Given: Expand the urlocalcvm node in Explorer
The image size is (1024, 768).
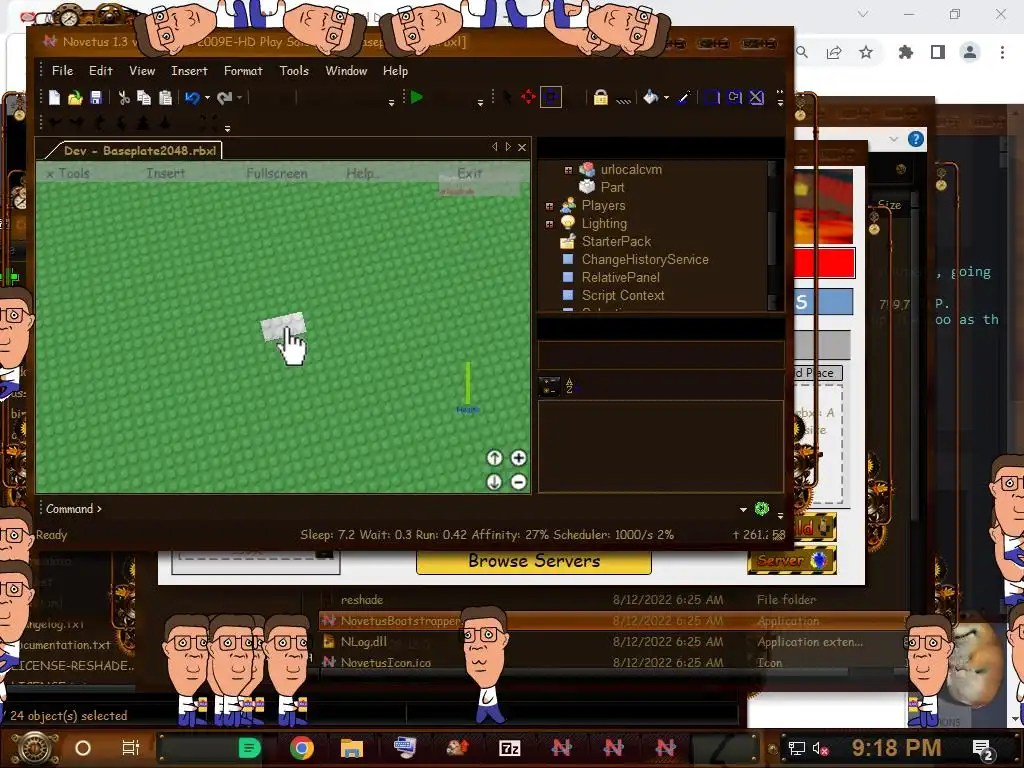Looking at the screenshot, I should point(568,170).
